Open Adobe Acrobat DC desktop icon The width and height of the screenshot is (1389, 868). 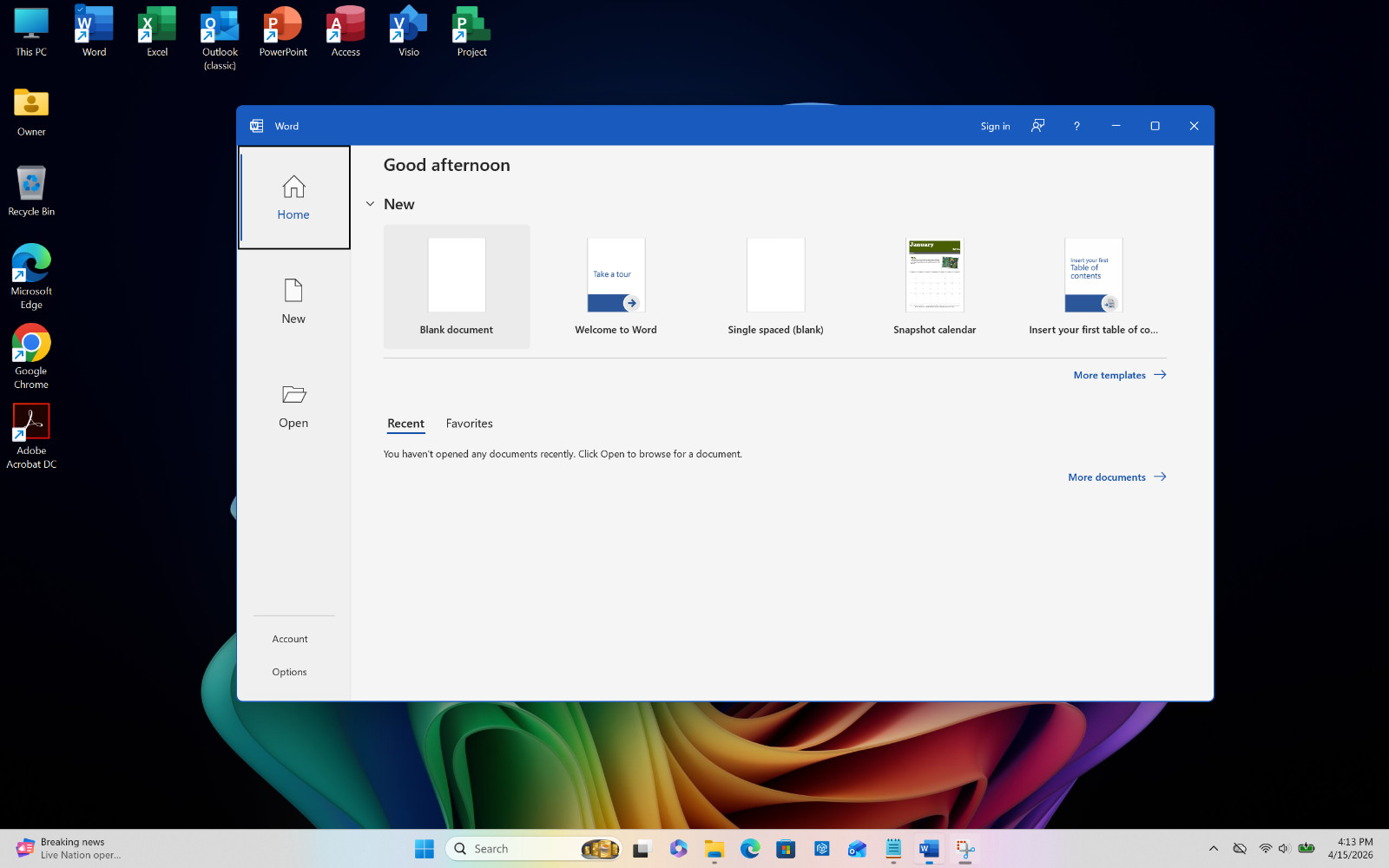pyautogui.click(x=31, y=437)
